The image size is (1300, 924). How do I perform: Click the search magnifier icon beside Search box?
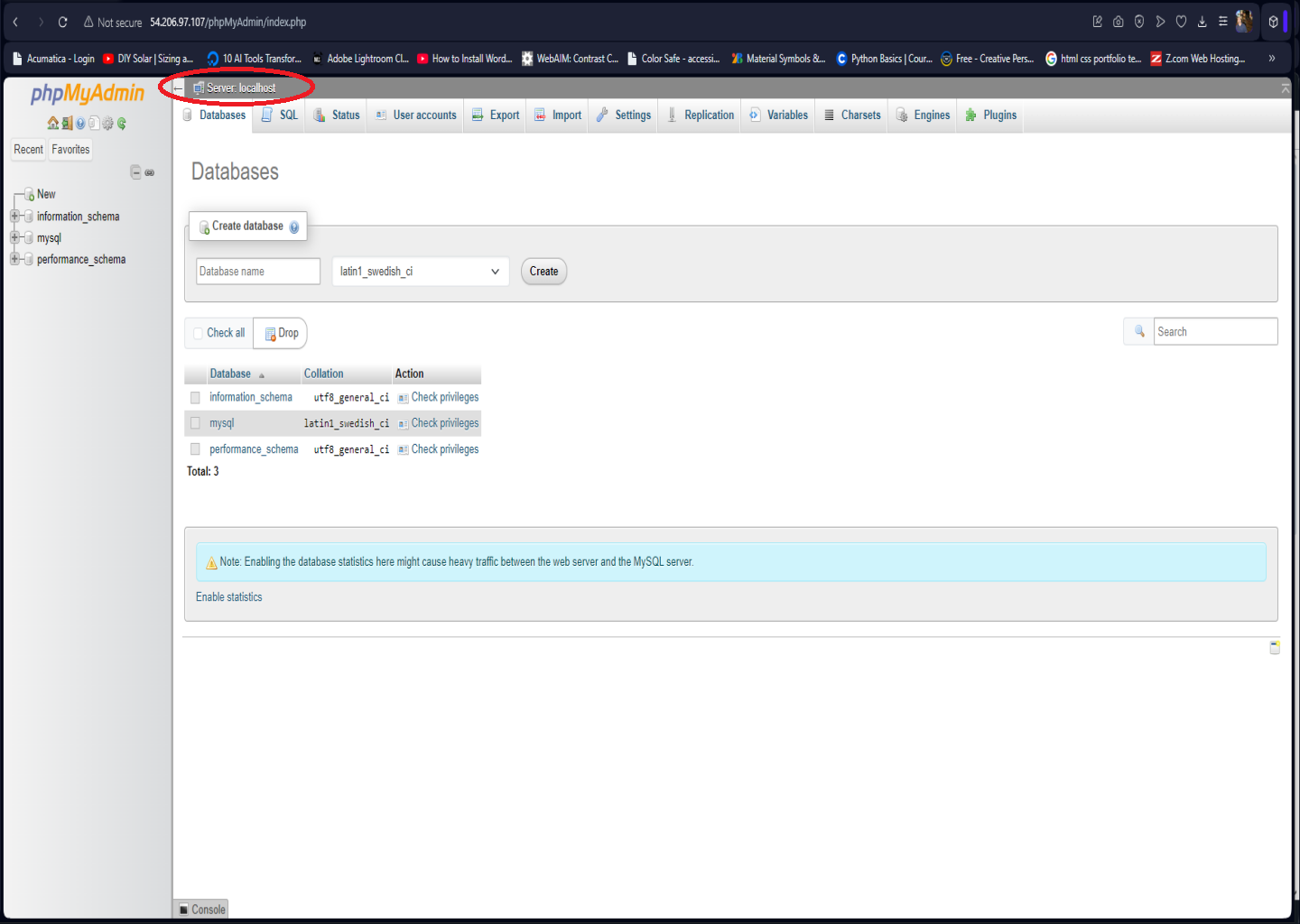click(1139, 331)
